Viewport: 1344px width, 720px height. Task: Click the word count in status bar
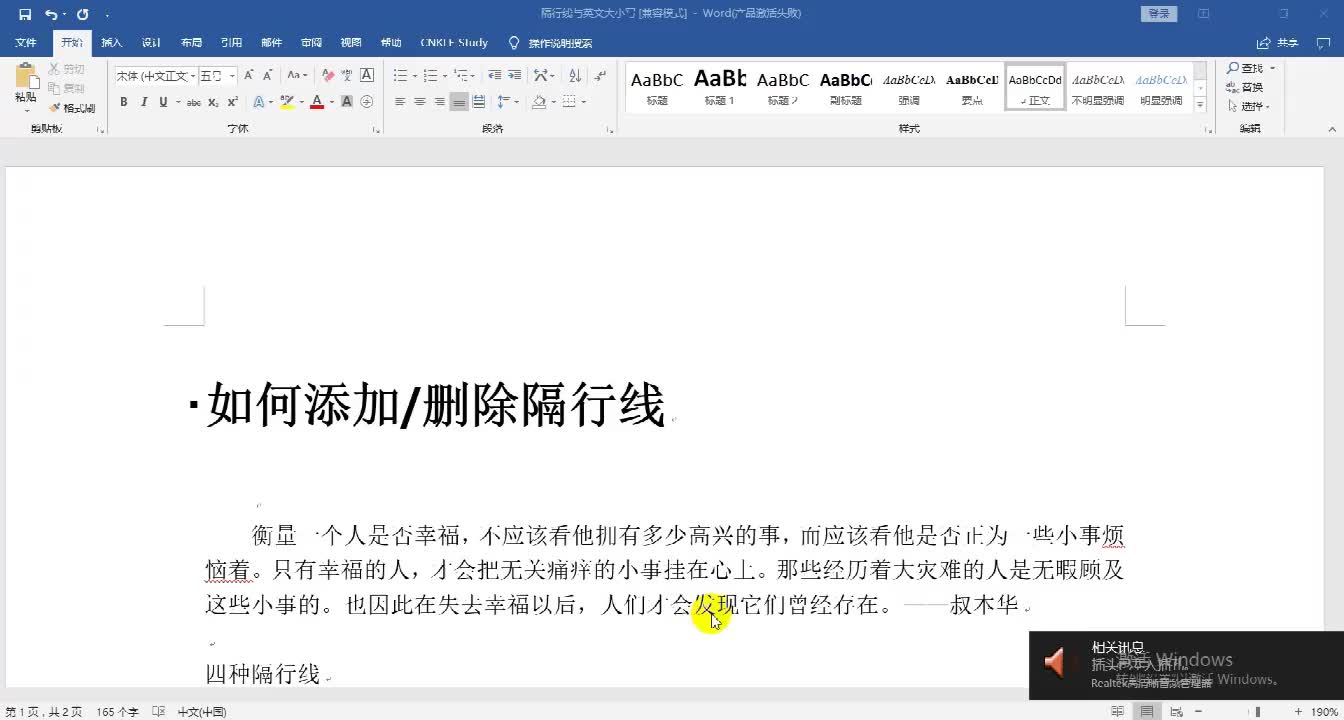117,712
